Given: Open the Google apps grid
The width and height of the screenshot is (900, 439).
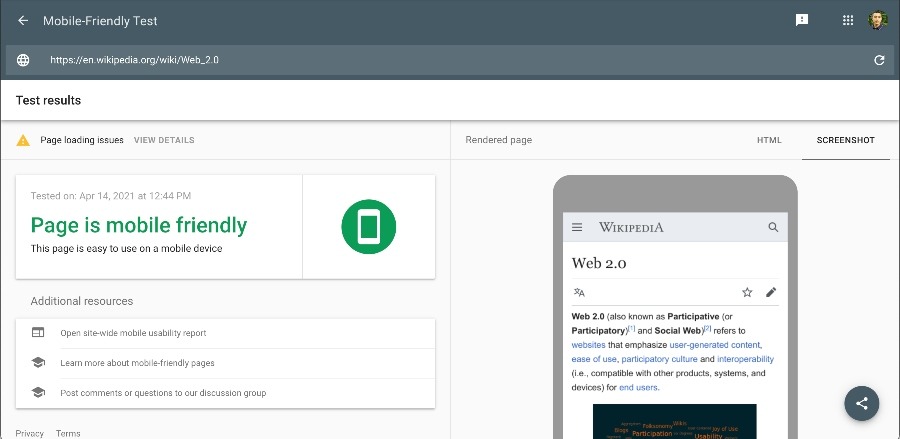Looking at the screenshot, I should [848, 20].
